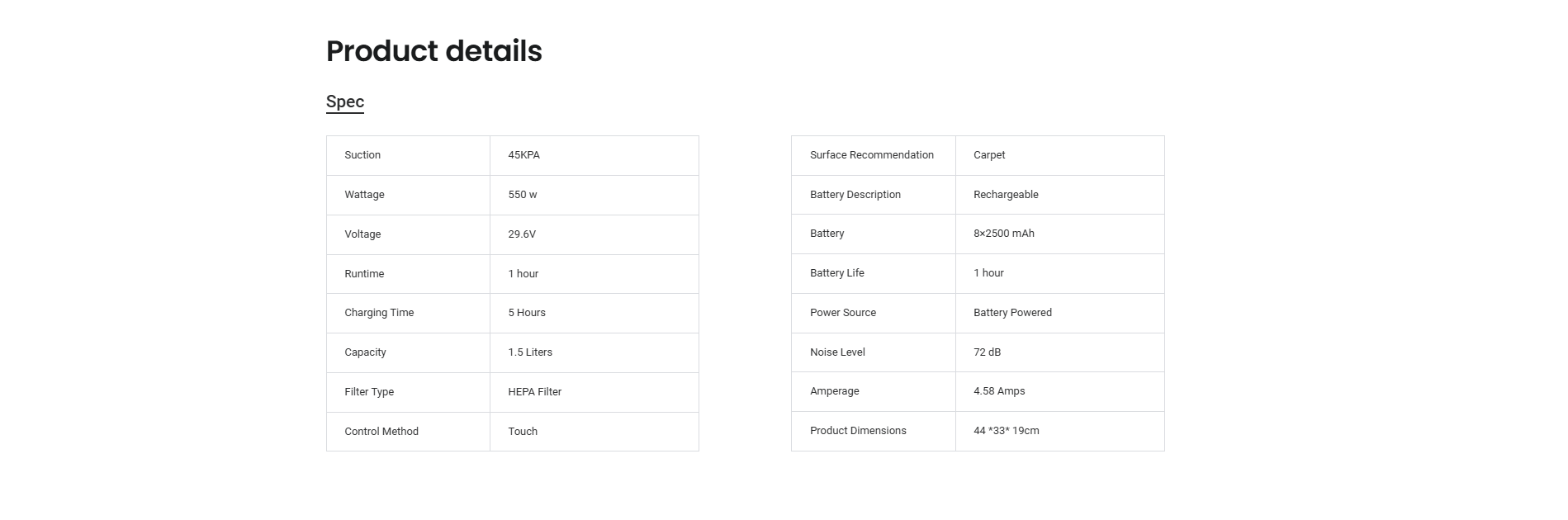Click the Spec tab heading

coord(345,102)
